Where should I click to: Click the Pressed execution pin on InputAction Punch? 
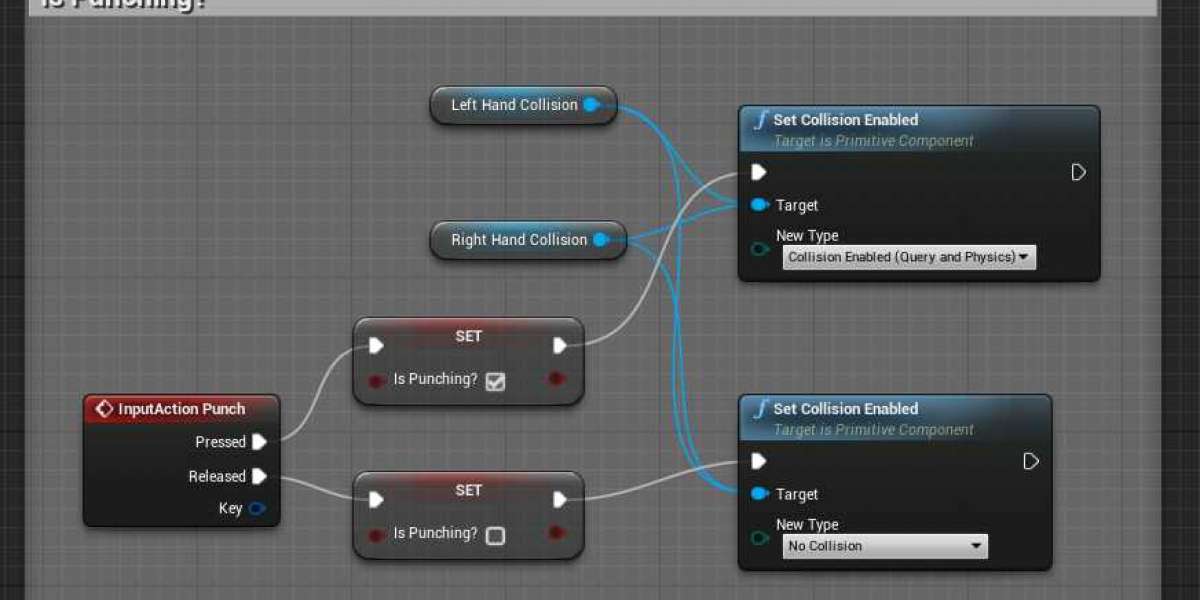tap(259, 442)
